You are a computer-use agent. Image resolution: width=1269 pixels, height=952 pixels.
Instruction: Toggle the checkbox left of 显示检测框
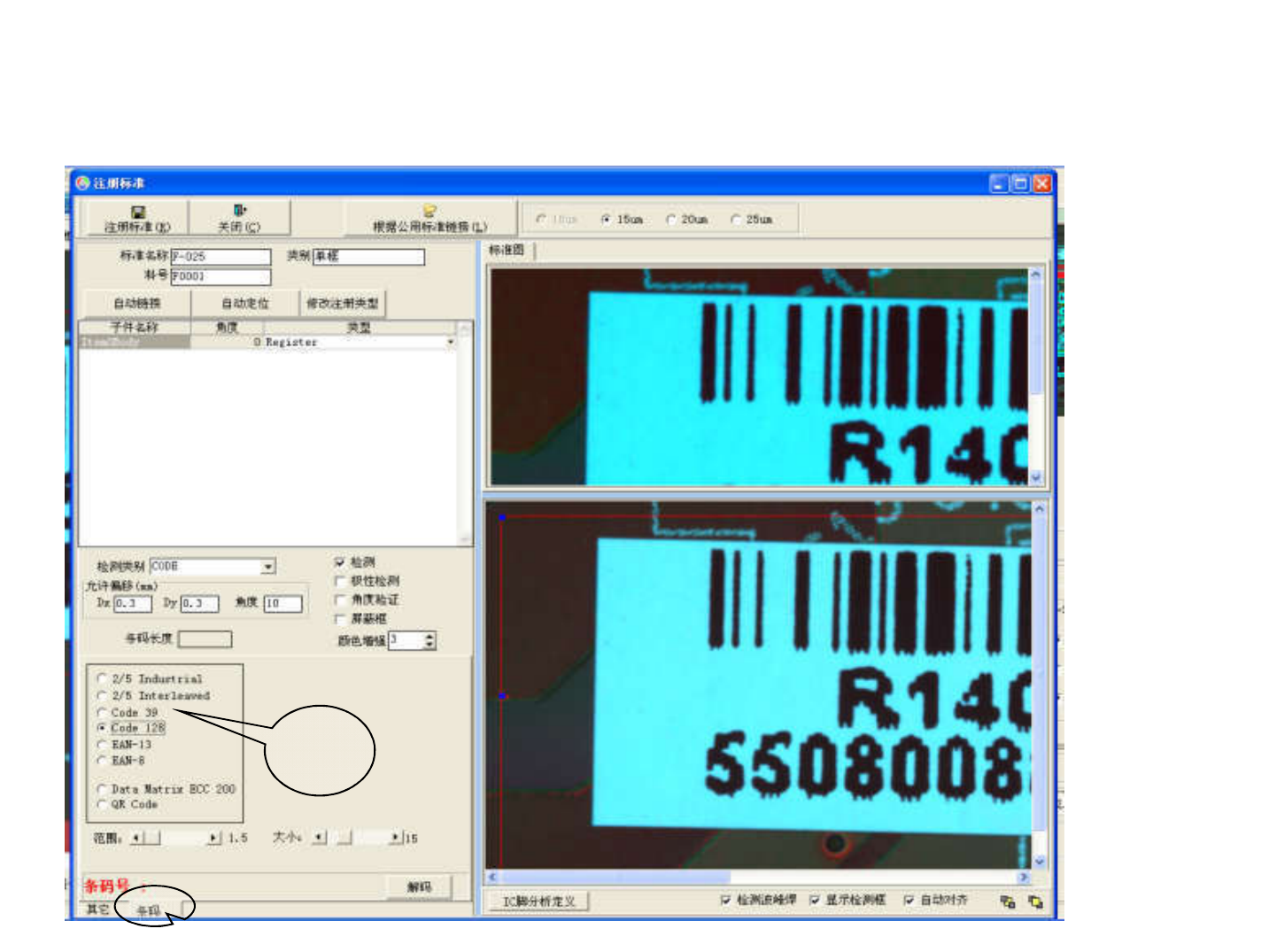pyautogui.click(x=725, y=901)
